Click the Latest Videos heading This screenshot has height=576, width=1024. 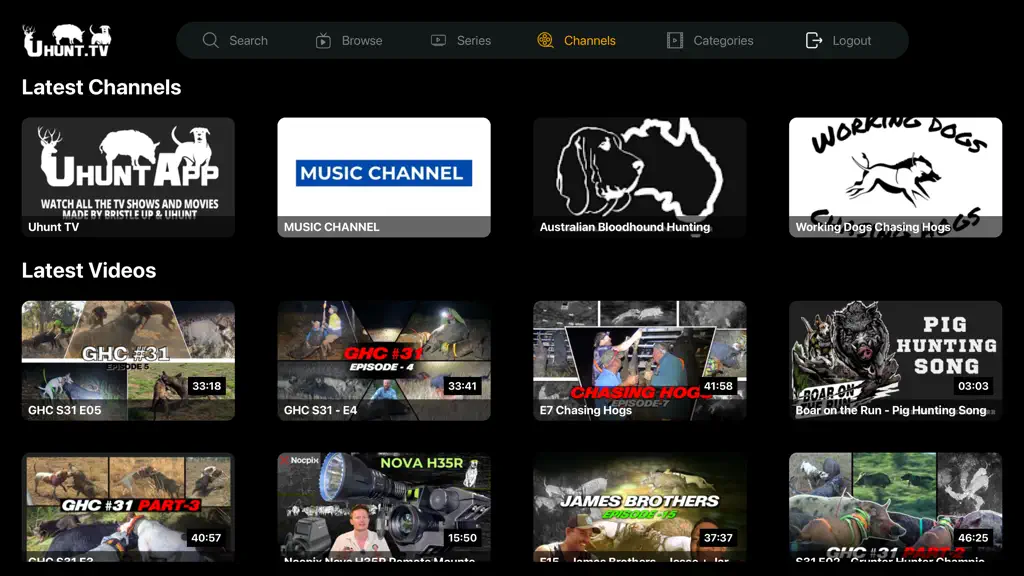point(89,270)
